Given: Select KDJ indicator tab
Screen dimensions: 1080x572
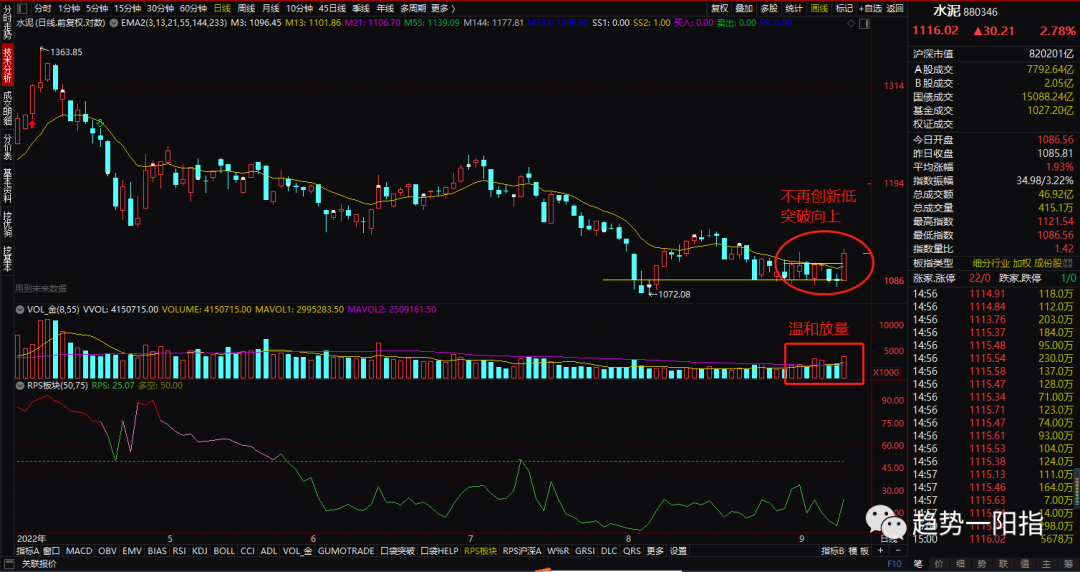Looking at the screenshot, I should tap(200, 551).
